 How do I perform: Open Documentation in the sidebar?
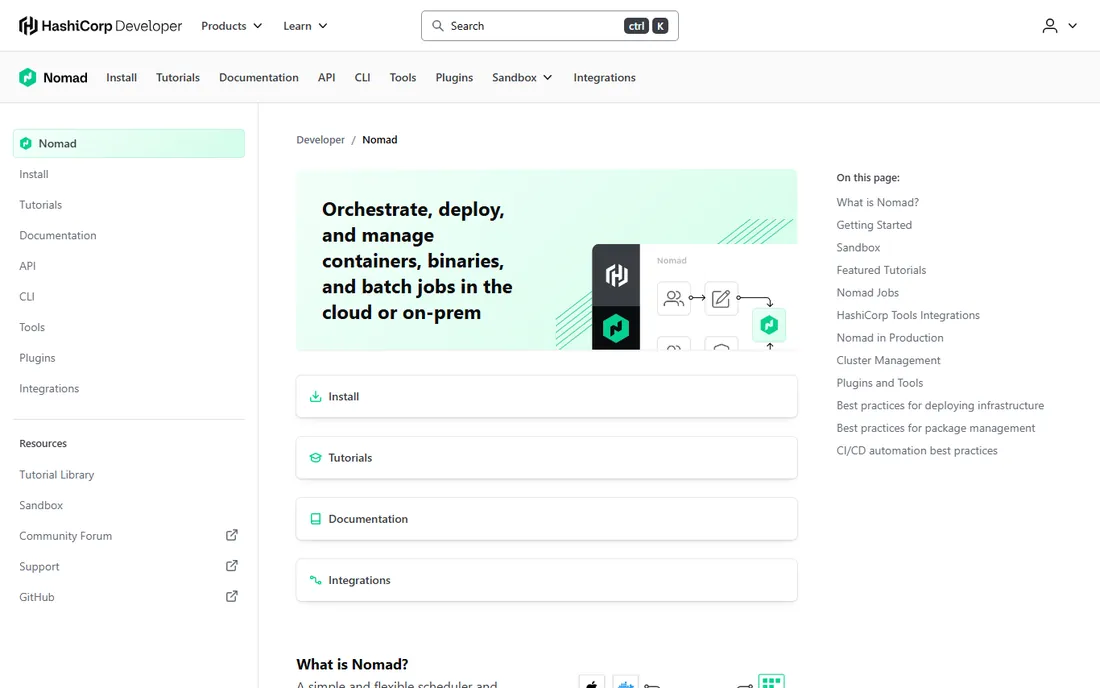tap(58, 235)
